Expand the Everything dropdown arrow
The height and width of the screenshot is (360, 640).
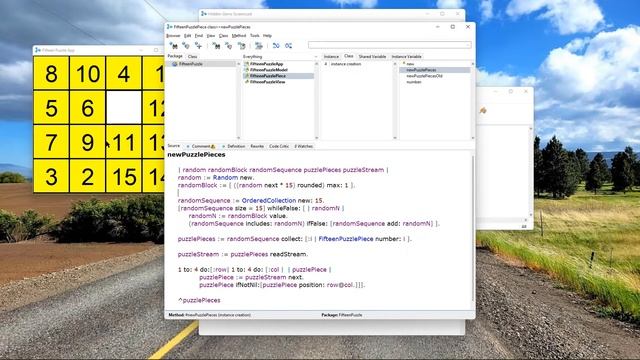coord(316,57)
